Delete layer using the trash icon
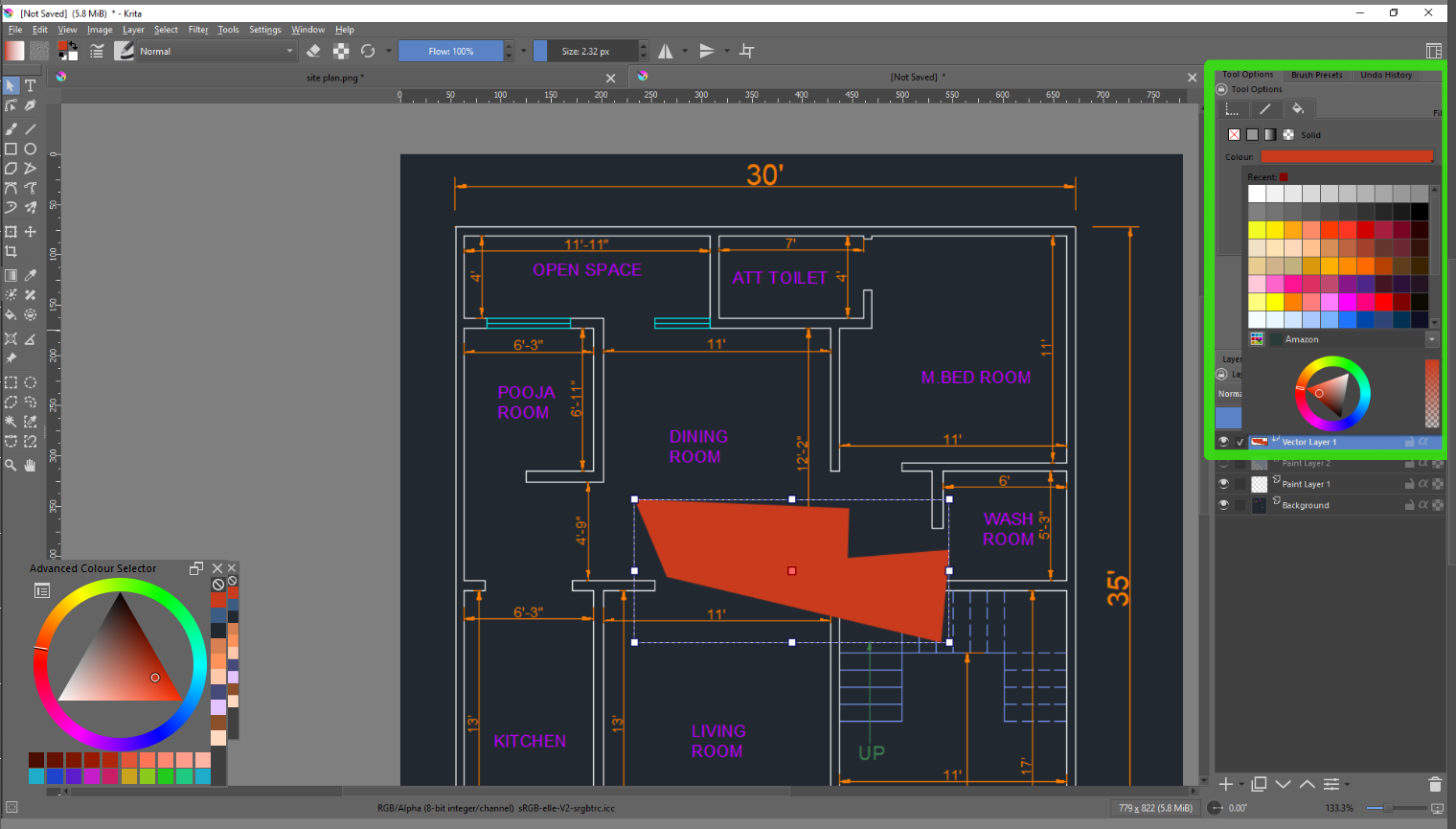Viewport: 1456px width, 829px height. click(x=1434, y=784)
